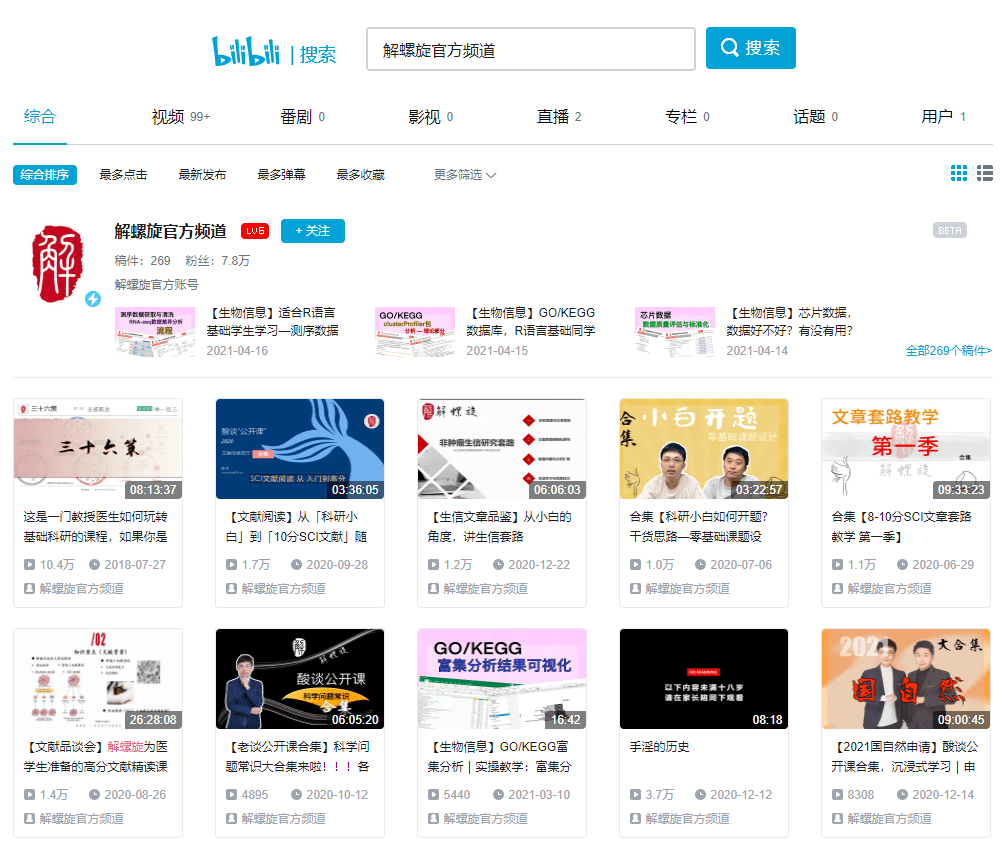Screen dimensions: 1004x851
Task: Open title 【文献阅读】从「科研小白」
Action: (296, 526)
